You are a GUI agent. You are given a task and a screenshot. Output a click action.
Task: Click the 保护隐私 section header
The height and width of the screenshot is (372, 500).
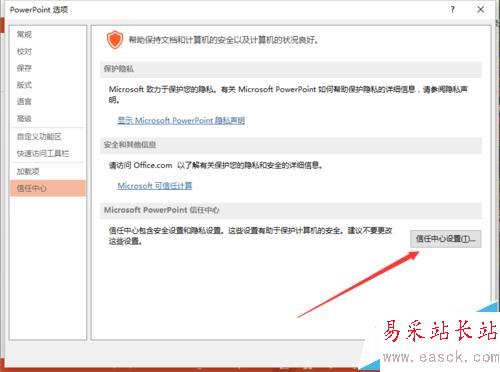[x=291, y=69]
